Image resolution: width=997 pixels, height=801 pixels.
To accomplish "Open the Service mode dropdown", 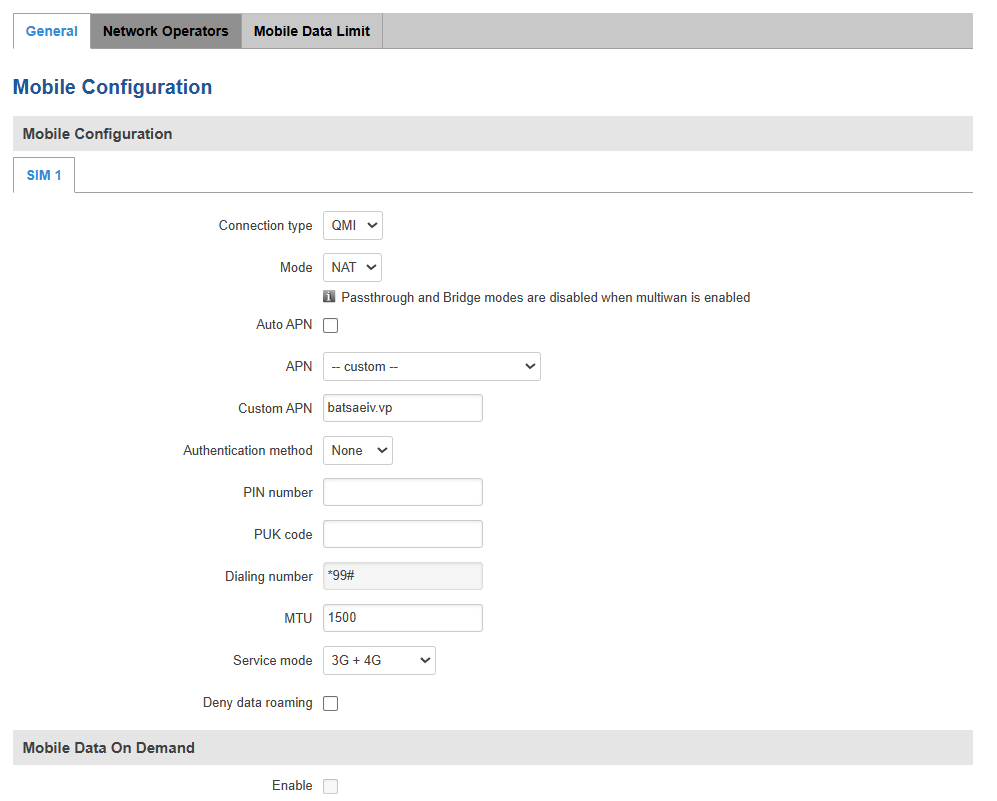I will [379, 661].
